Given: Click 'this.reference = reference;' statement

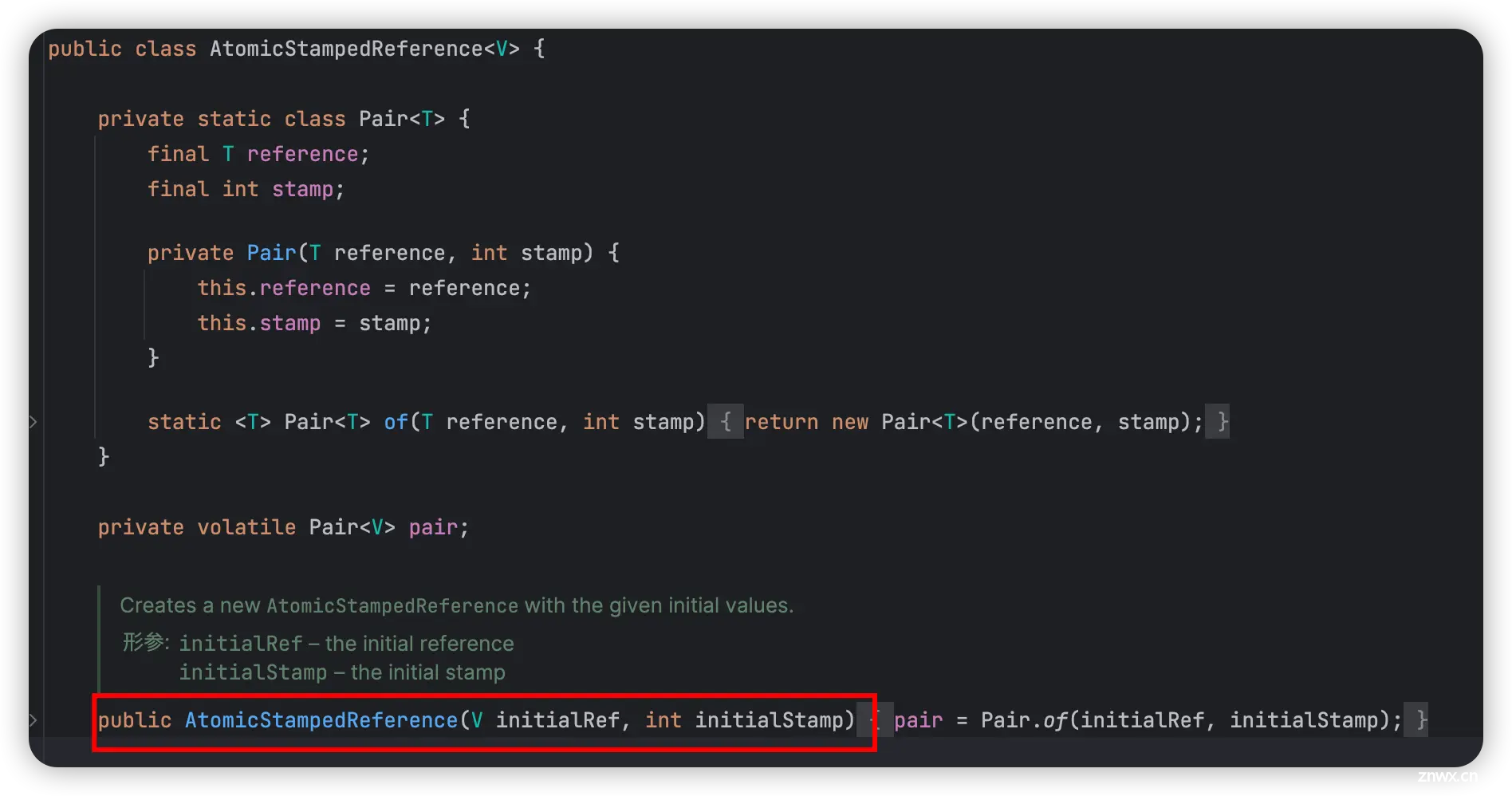Looking at the screenshot, I should coord(364,288).
